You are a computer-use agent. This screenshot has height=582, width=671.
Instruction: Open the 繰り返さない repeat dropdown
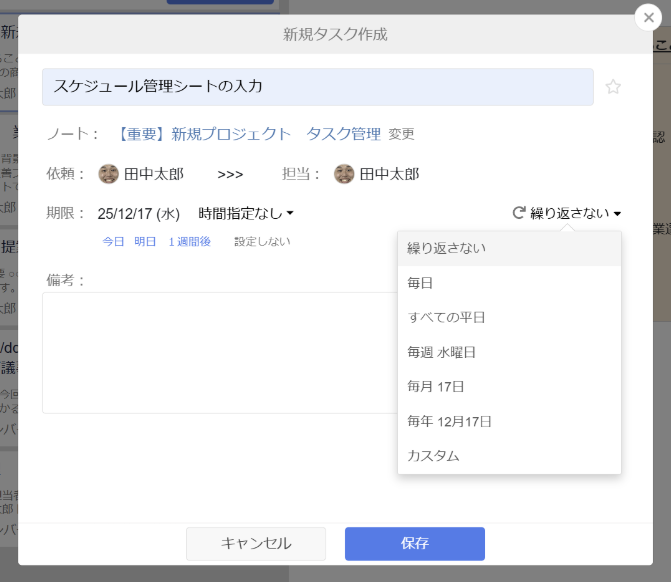pyautogui.click(x=575, y=213)
